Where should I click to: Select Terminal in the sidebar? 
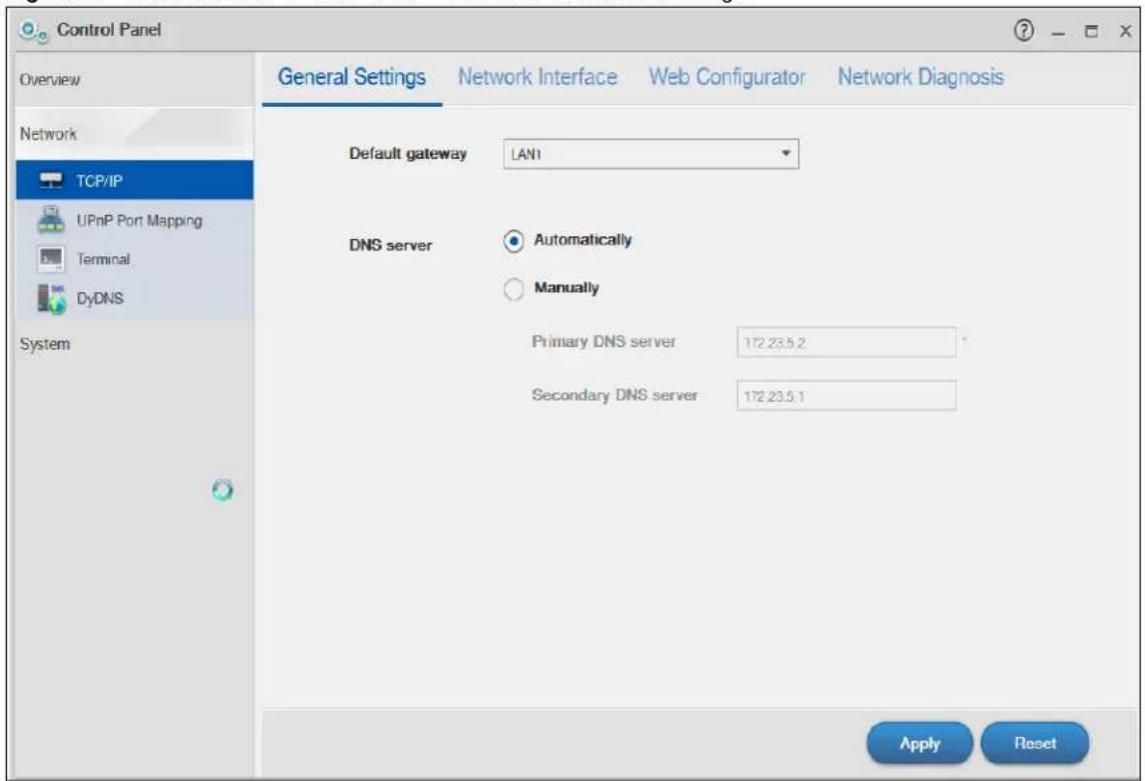point(134,259)
